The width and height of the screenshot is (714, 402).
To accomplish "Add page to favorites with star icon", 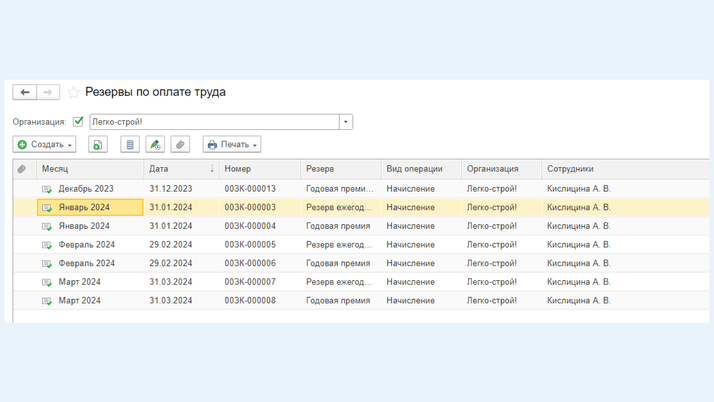I will [x=73, y=92].
